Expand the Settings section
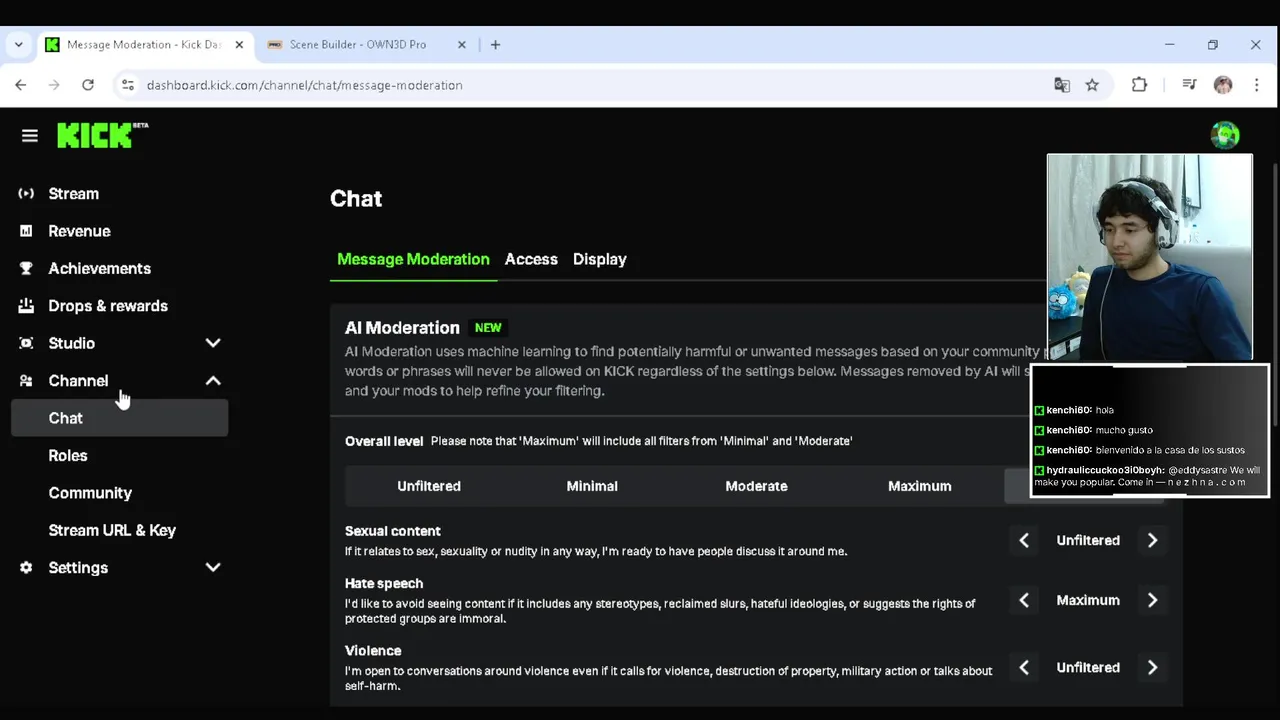The width and height of the screenshot is (1280, 720). [x=213, y=568]
